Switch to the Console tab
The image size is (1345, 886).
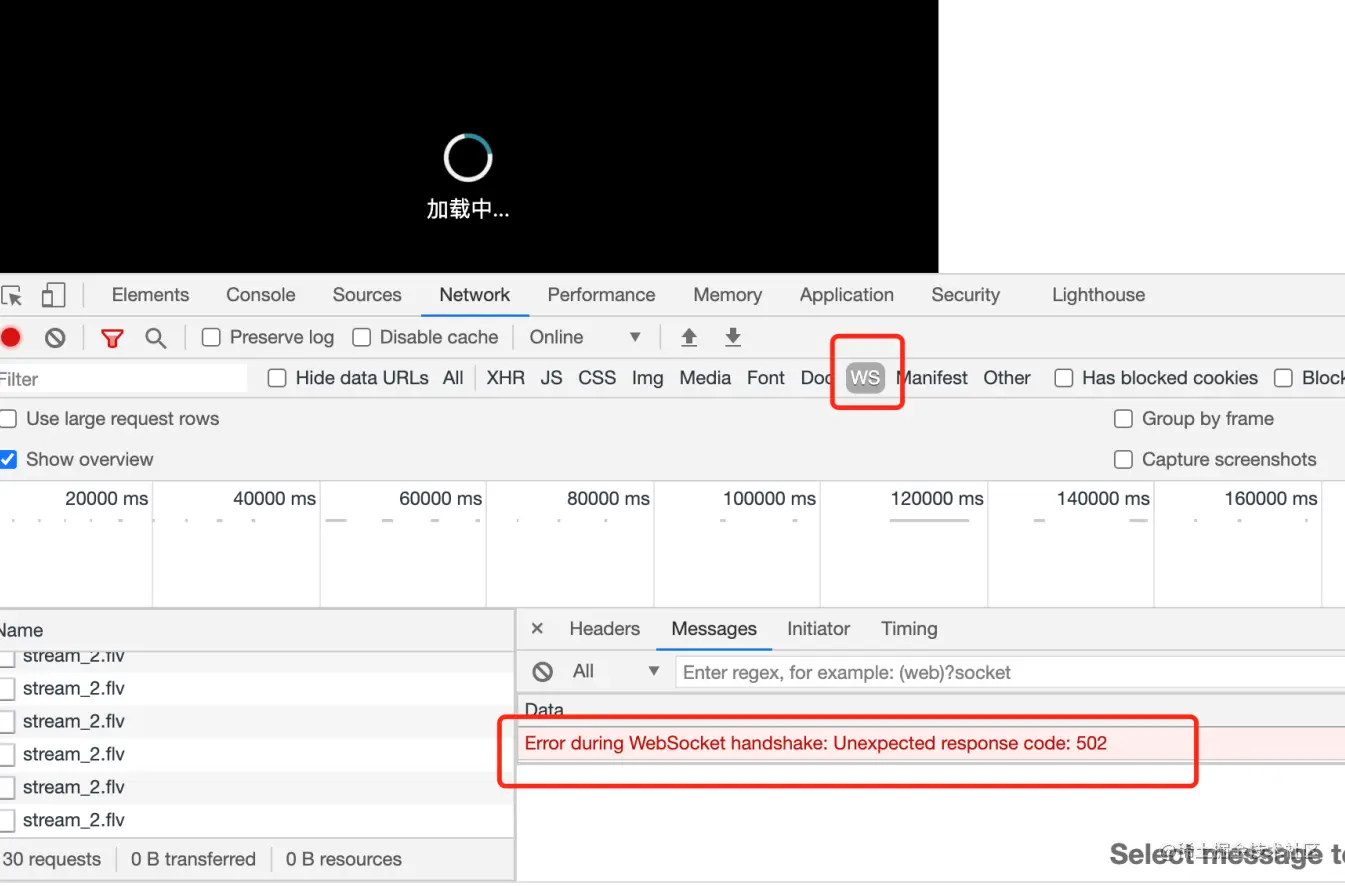pos(260,295)
